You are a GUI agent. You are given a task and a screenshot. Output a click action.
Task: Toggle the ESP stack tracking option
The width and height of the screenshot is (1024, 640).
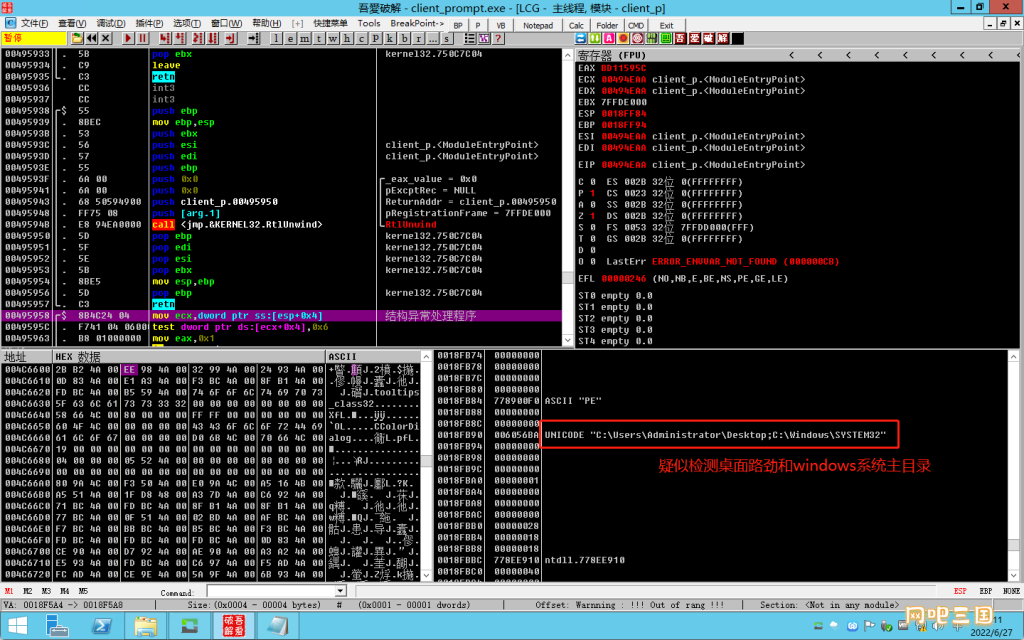[x=959, y=591]
